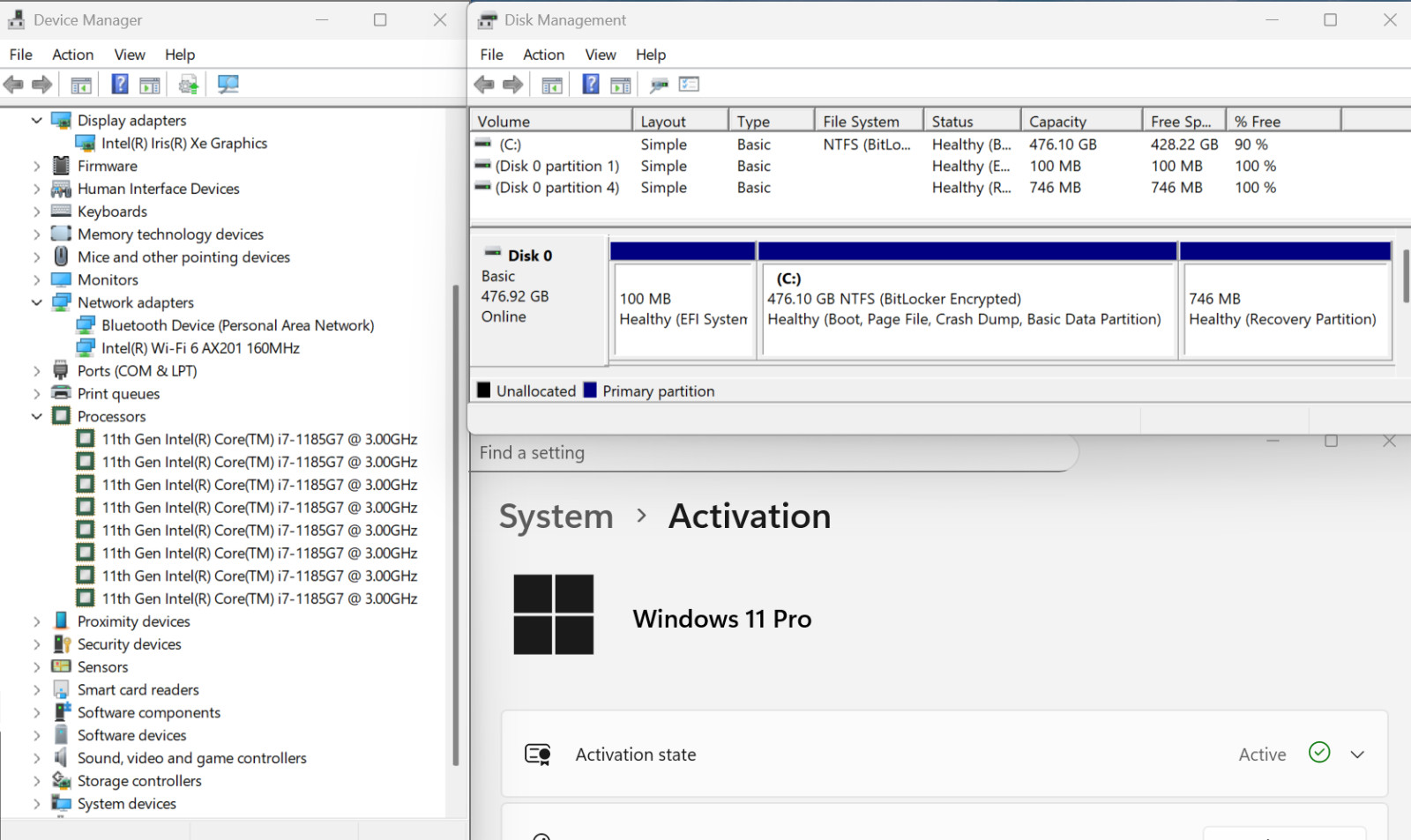
Task: Click Disk Management refresh/connect drive toolbar icon
Action: (x=659, y=85)
